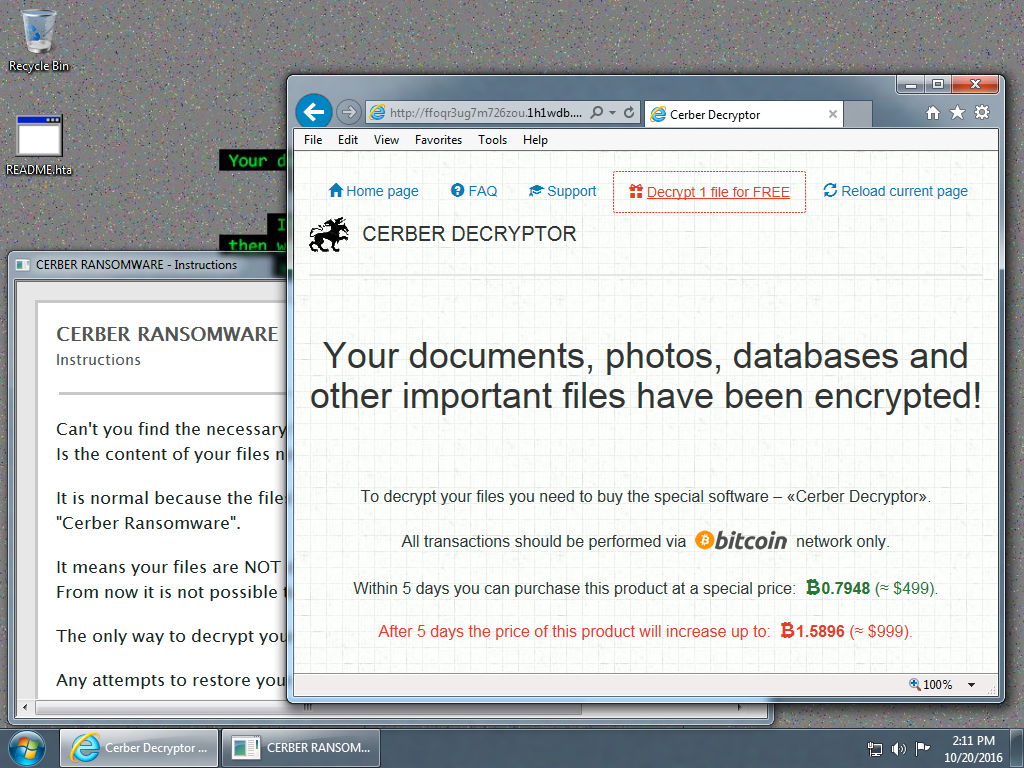Refresh page using address bar reload icon
Screen dimensions: 1024x768
point(629,112)
